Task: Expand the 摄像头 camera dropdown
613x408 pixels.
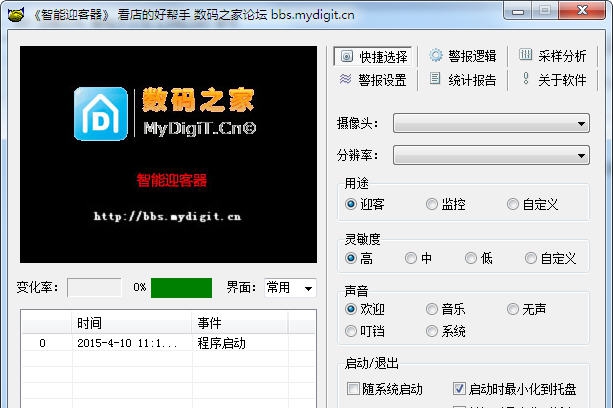Action: (x=491, y=123)
